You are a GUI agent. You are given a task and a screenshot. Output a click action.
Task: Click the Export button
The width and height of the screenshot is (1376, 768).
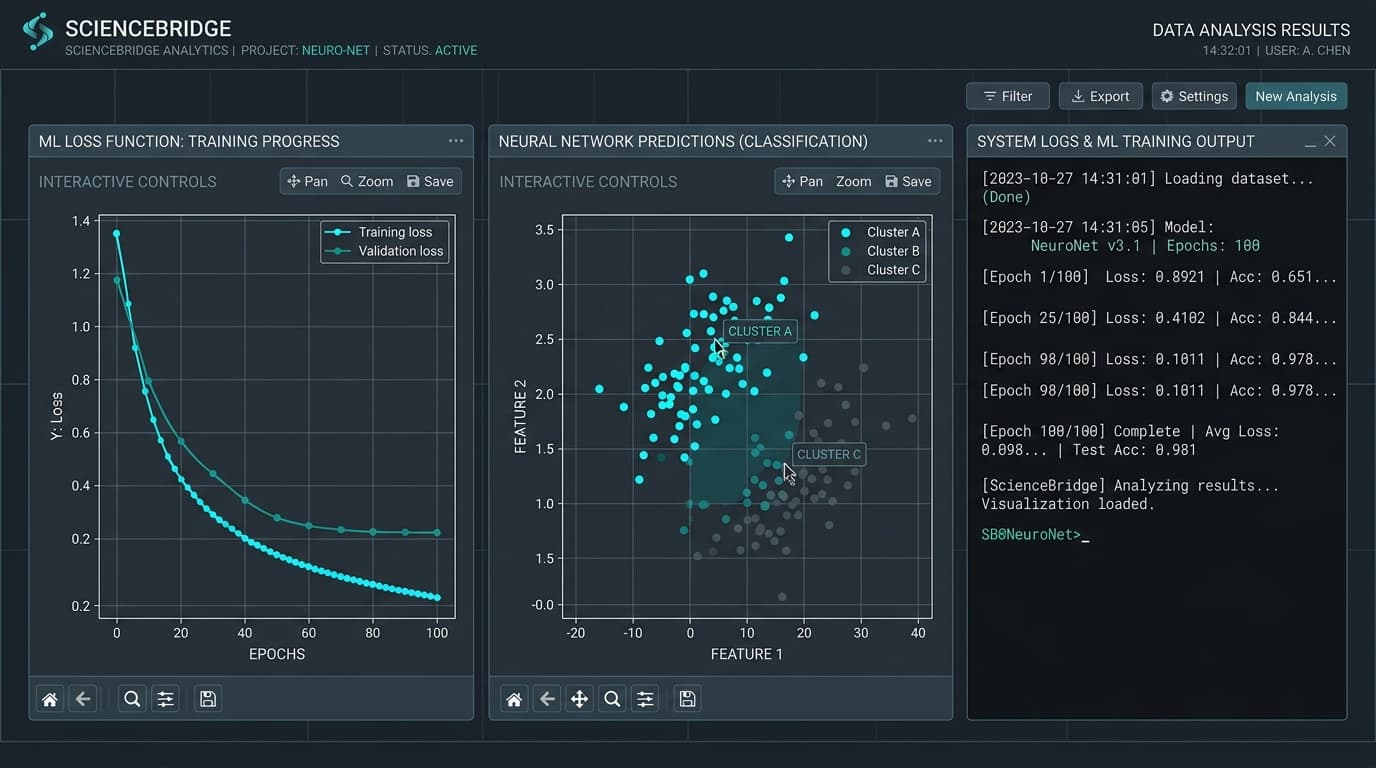coord(1100,96)
